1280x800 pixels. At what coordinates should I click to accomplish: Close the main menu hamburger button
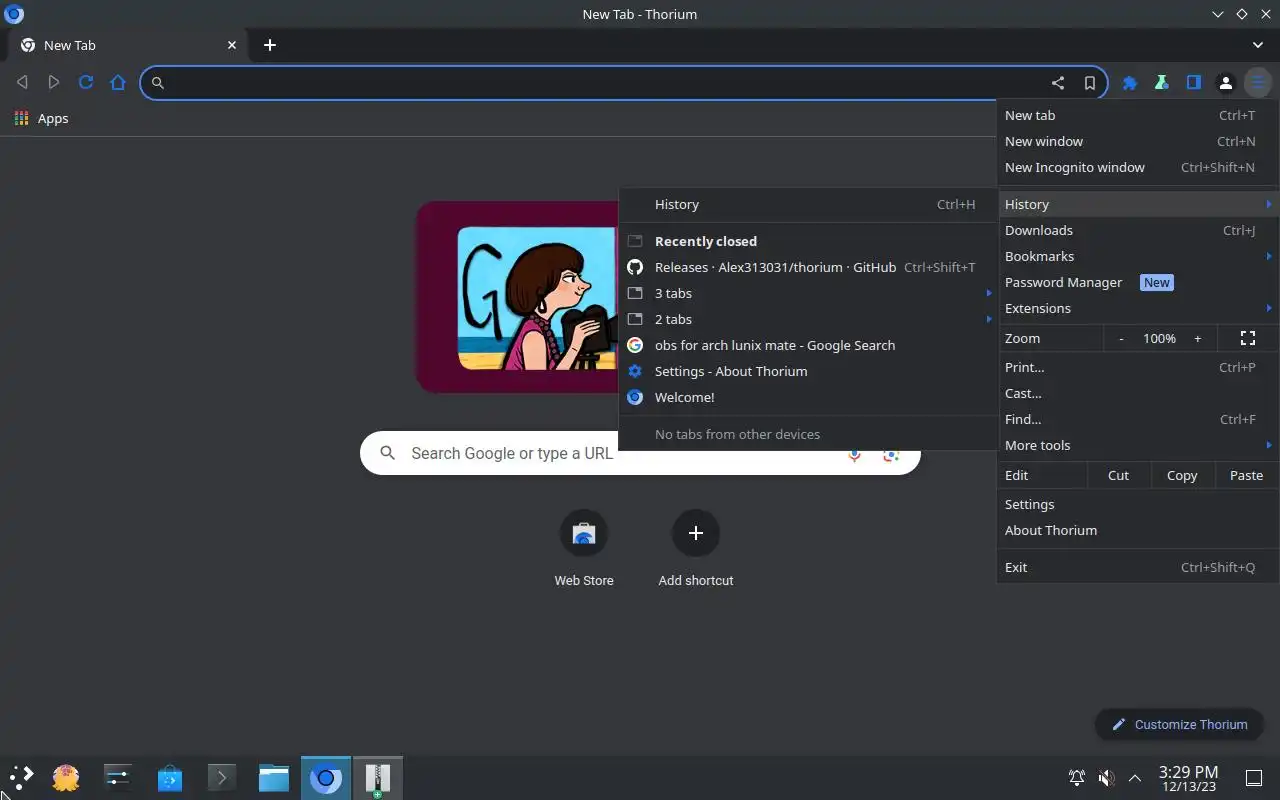1258,83
